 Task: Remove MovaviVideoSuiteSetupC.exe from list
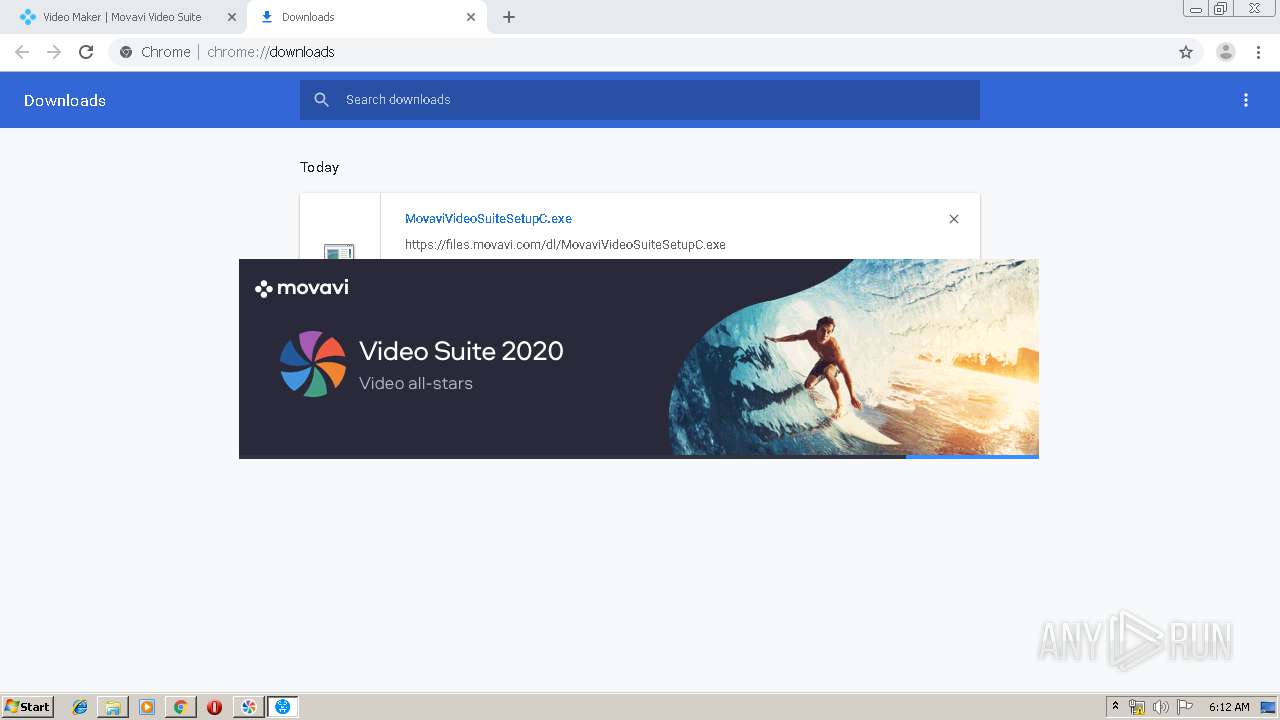click(x=954, y=219)
